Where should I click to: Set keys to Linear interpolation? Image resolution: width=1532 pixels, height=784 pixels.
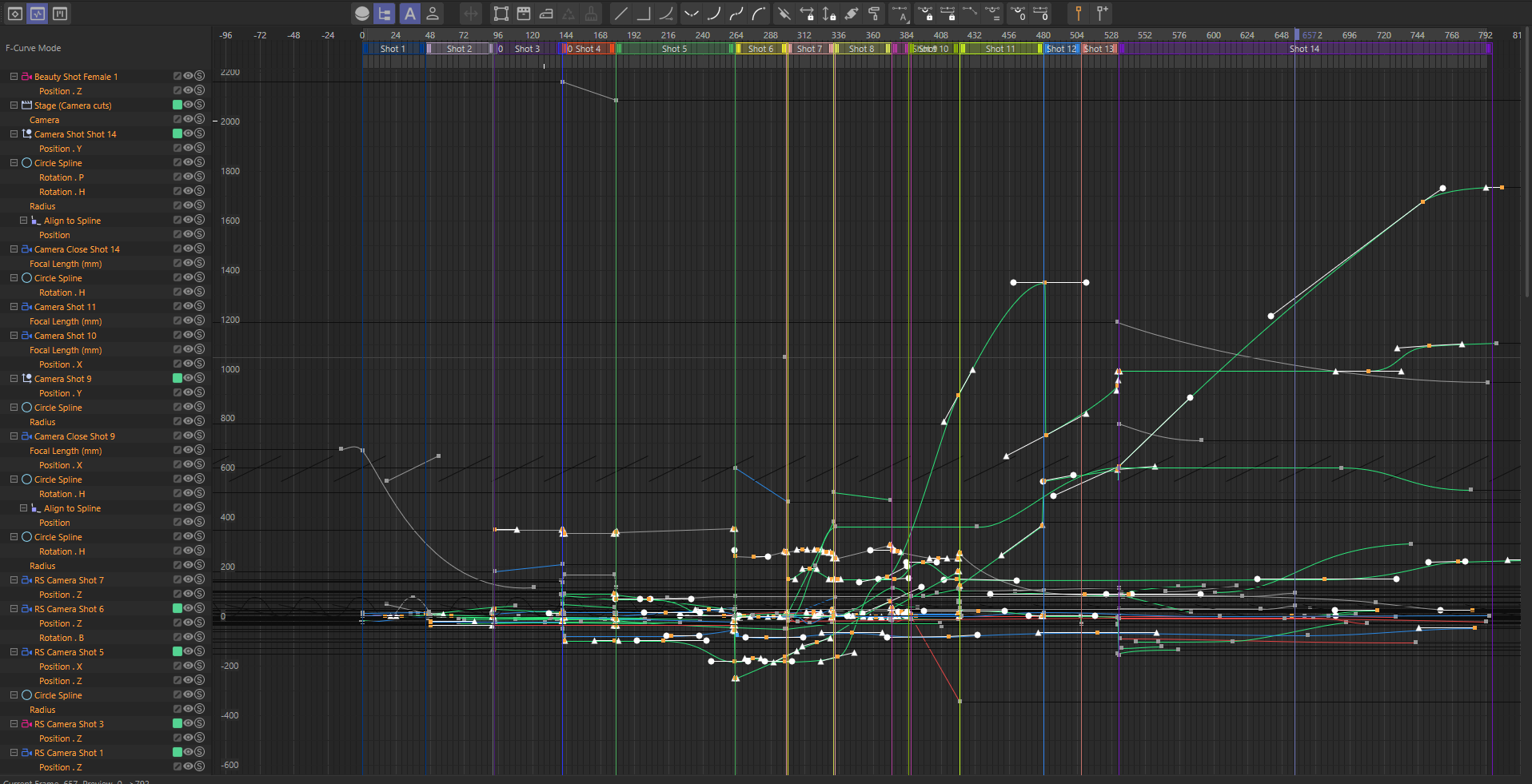620,14
